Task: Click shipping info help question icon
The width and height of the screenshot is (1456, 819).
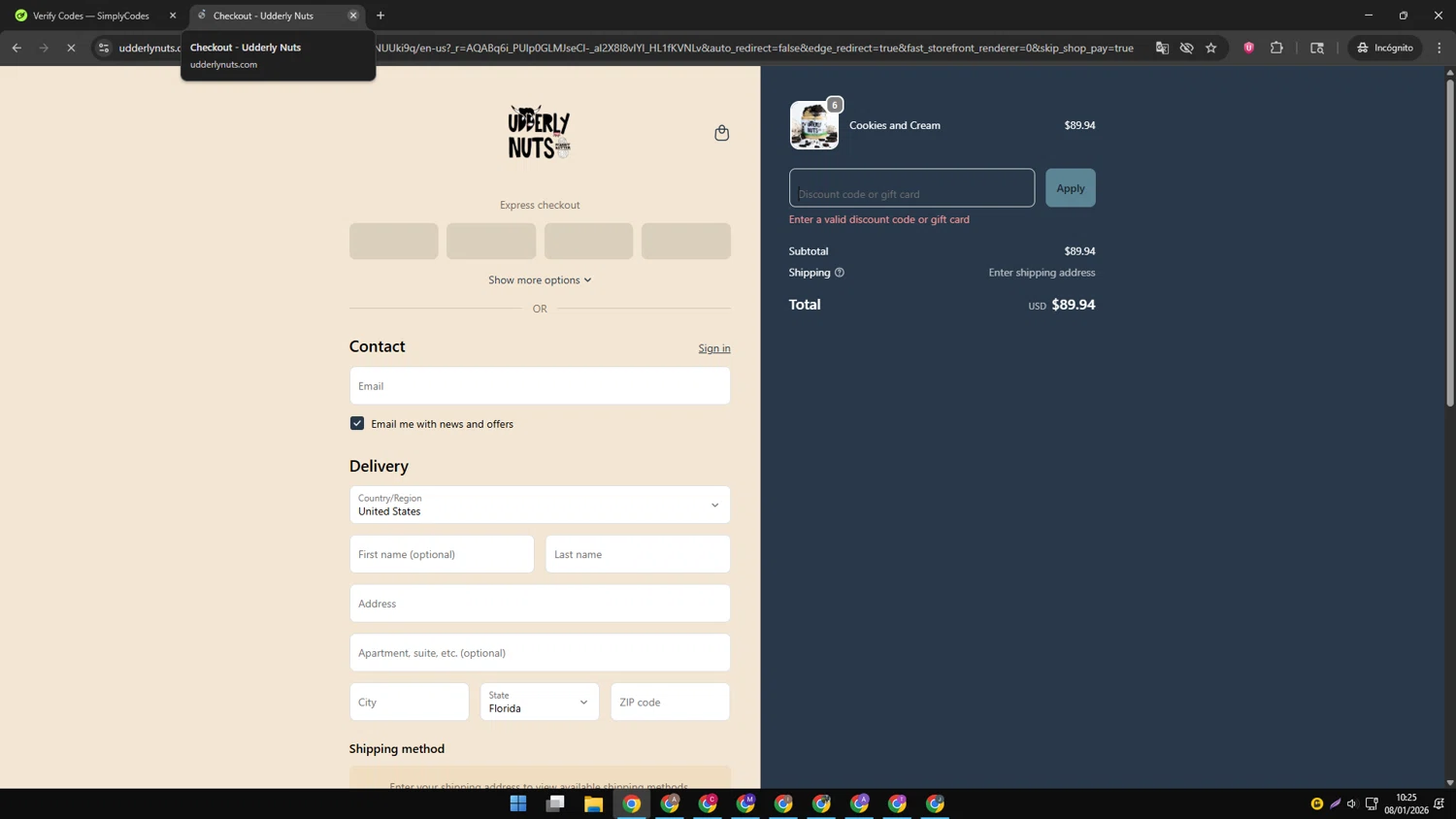Action: 840,273
